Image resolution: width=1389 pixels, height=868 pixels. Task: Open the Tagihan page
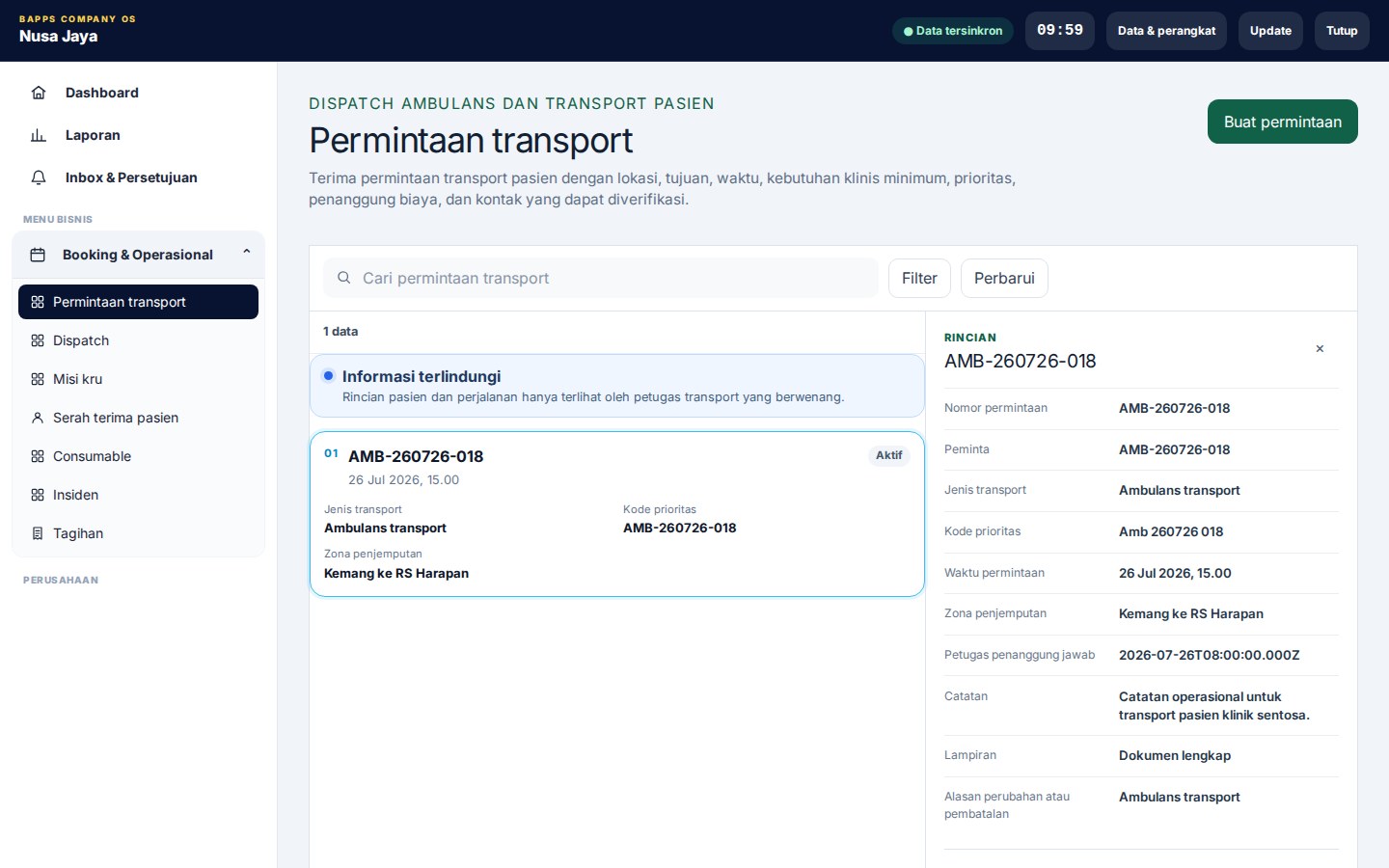[x=138, y=533]
